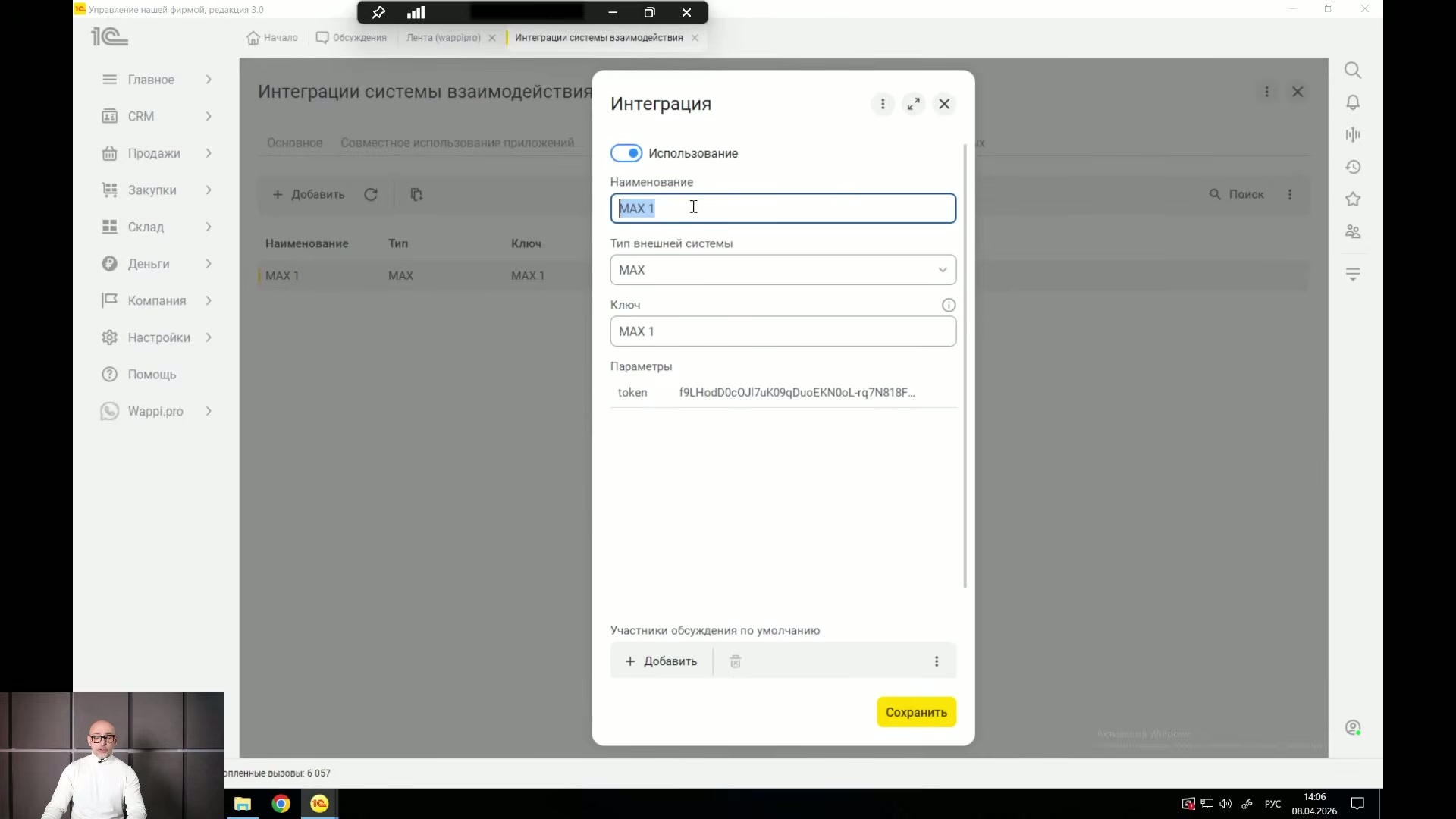Select the token parameter row
The image size is (1456, 819).
click(x=783, y=392)
